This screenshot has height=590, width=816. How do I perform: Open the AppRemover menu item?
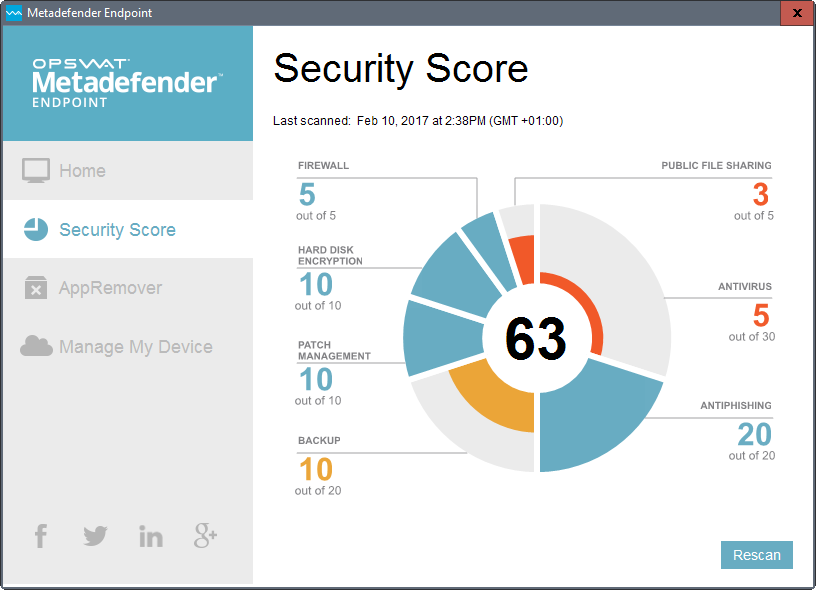pyautogui.click(x=128, y=288)
